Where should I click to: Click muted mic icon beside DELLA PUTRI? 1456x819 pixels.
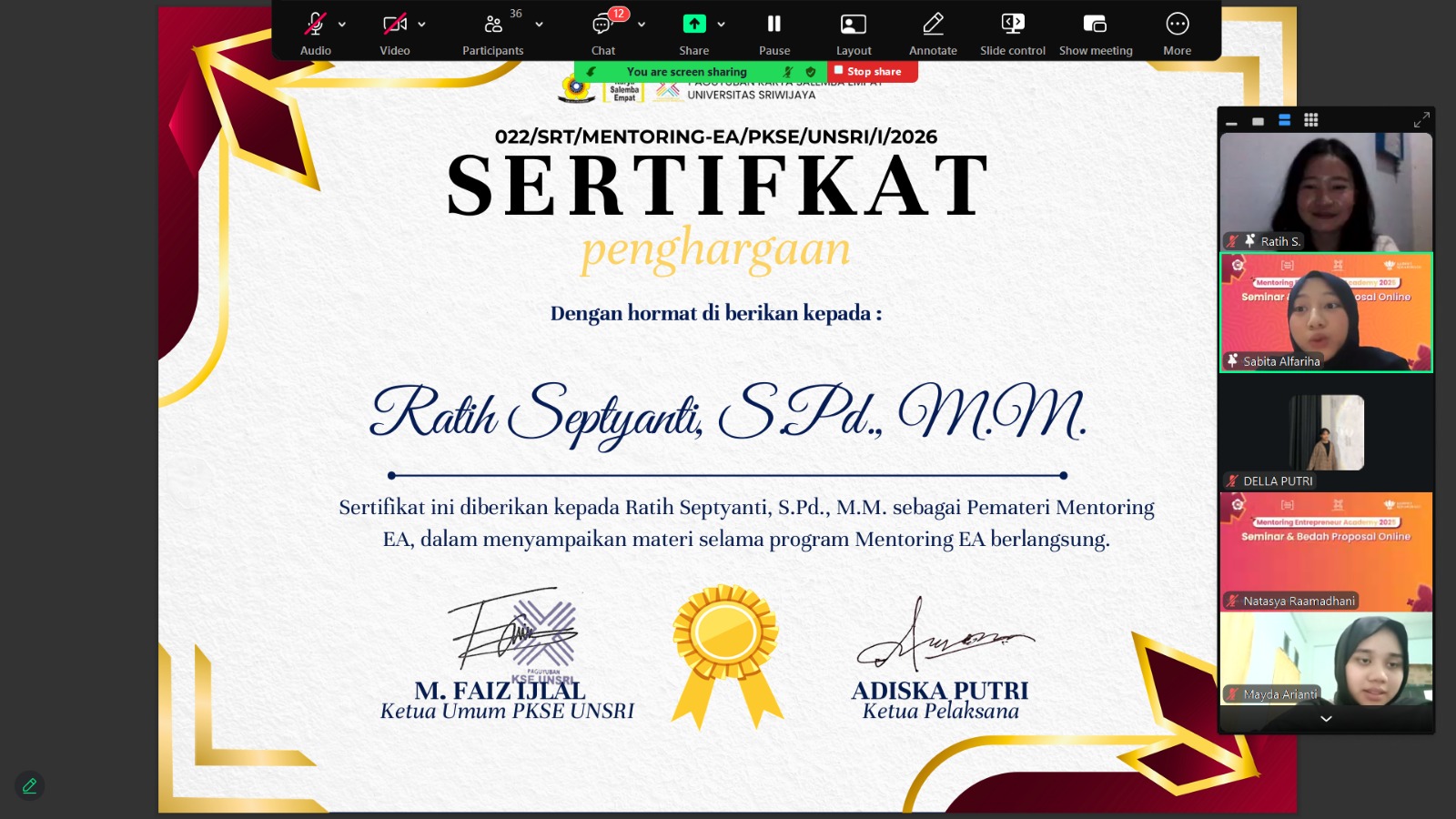coord(1232,481)
